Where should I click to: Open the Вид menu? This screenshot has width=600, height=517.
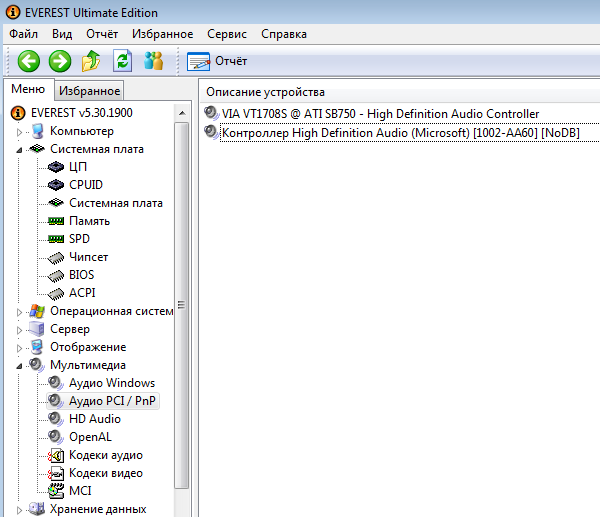pos(62,34)
